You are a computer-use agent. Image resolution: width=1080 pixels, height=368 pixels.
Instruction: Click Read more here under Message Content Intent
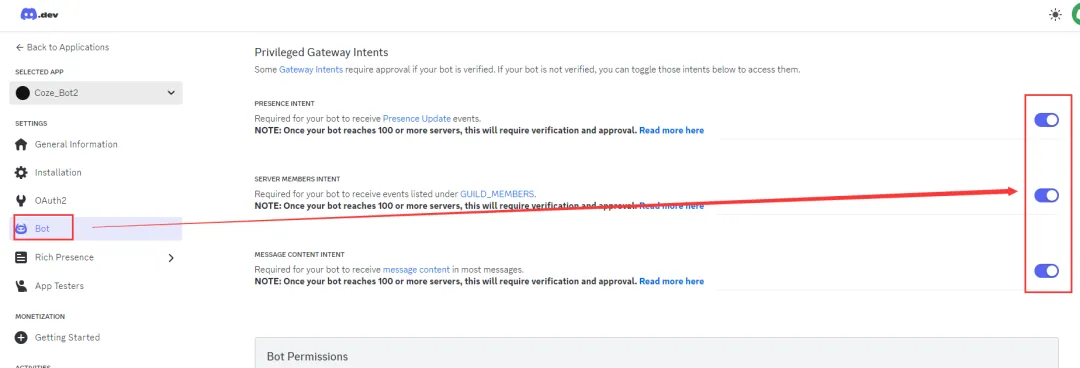click(x=672, y=281)
